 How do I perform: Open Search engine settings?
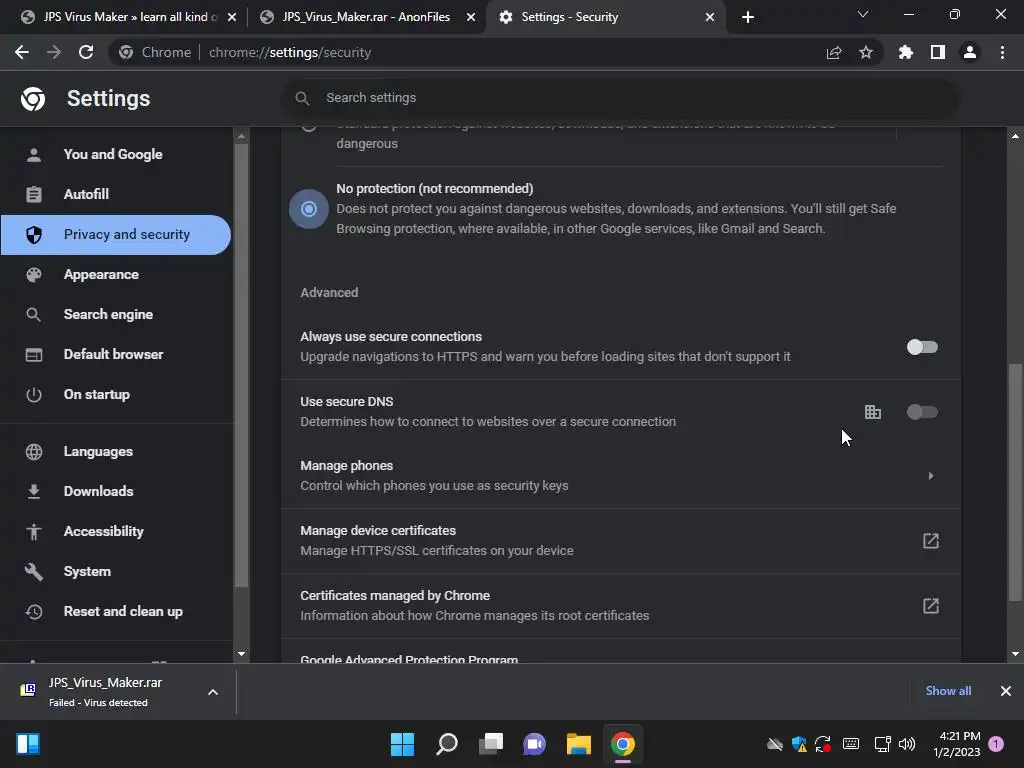click(116, 314)
